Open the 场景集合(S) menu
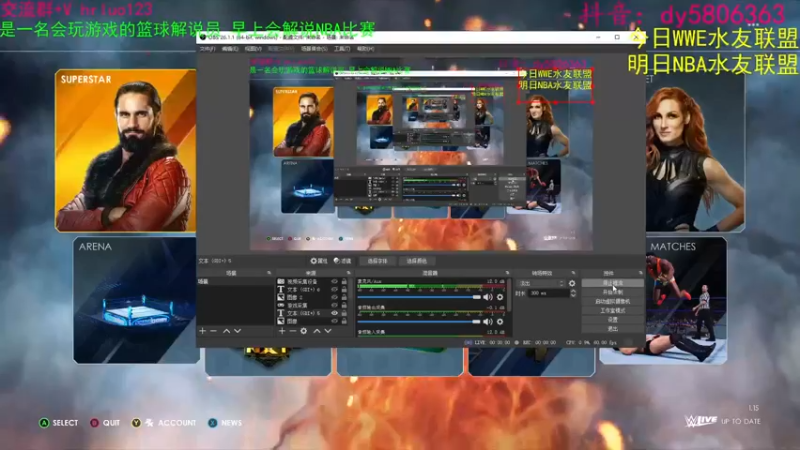 coord(314,49)
